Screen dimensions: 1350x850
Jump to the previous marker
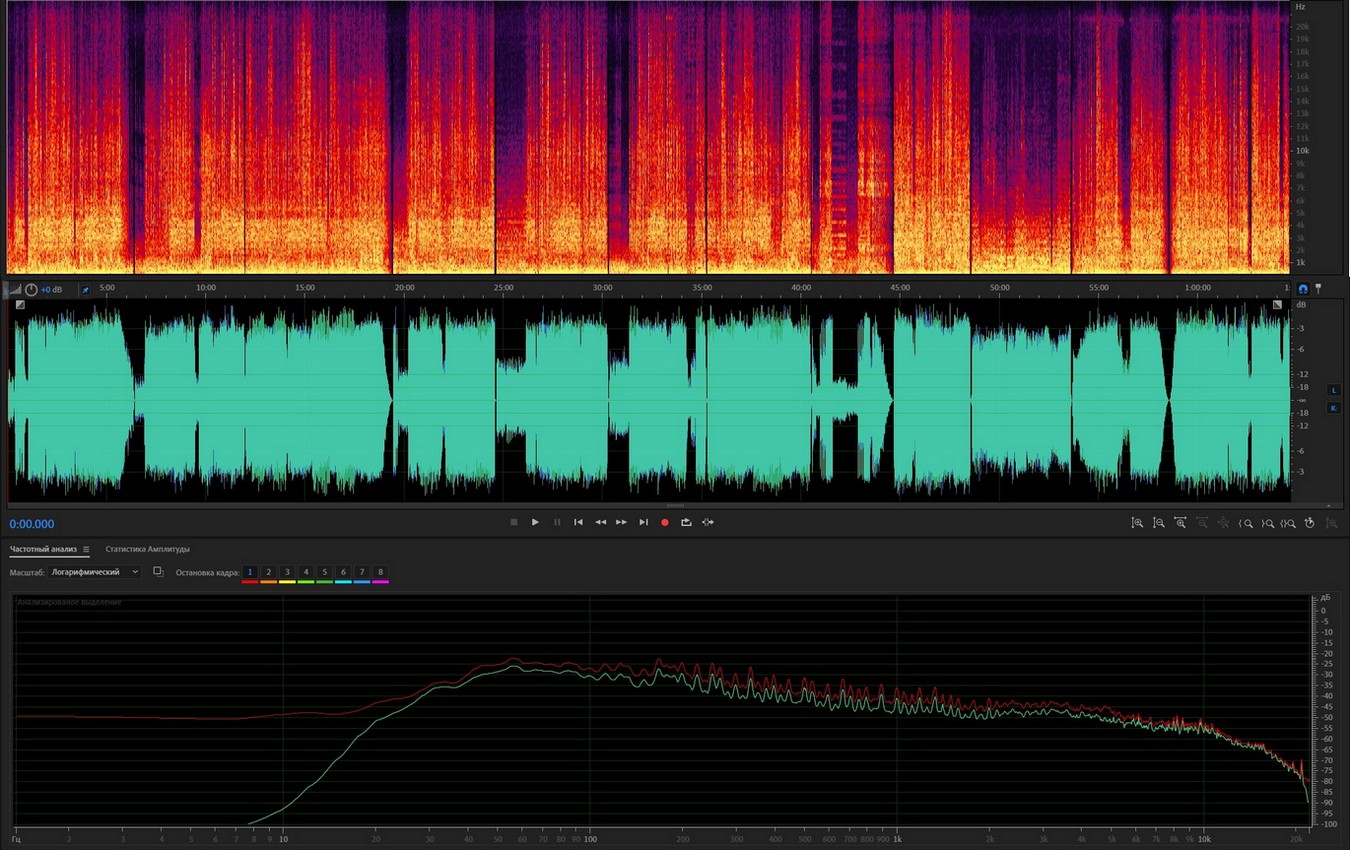pyautogui.click(x=578, y=522)
